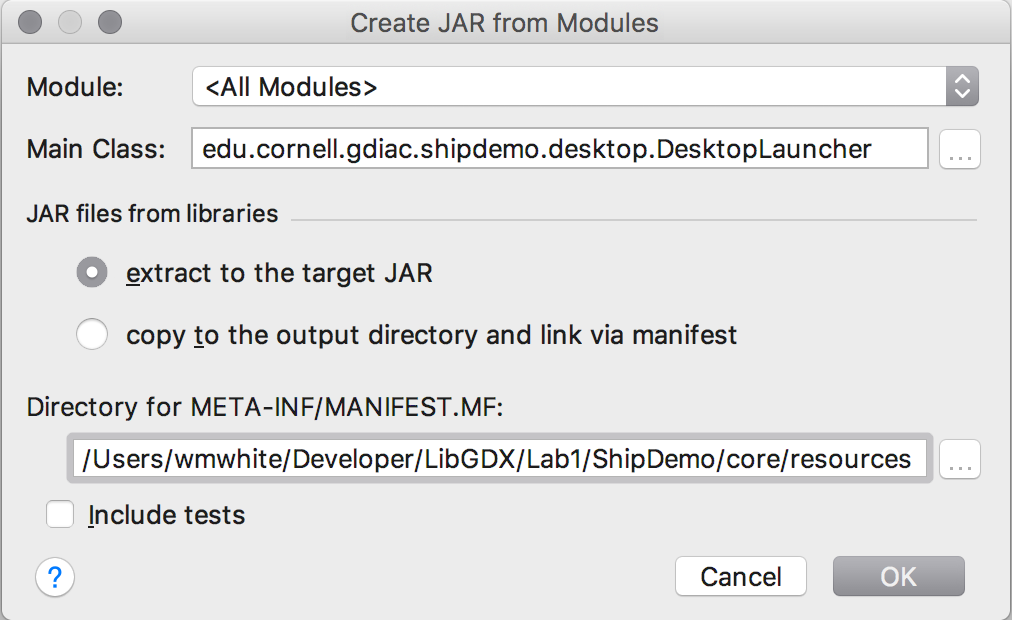Confirm the dialog with OK
This screenshot has height=620, width=1012.
click(x=898, y=577)
